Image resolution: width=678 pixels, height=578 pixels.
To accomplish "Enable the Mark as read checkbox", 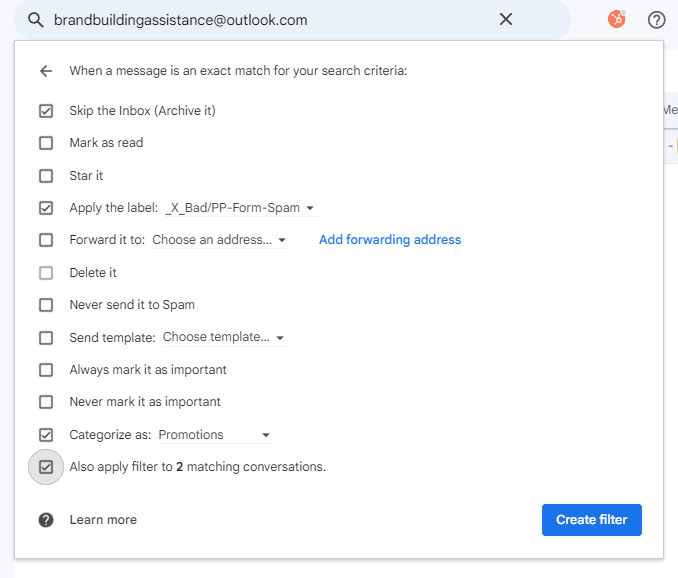I will tap(46, 143).
